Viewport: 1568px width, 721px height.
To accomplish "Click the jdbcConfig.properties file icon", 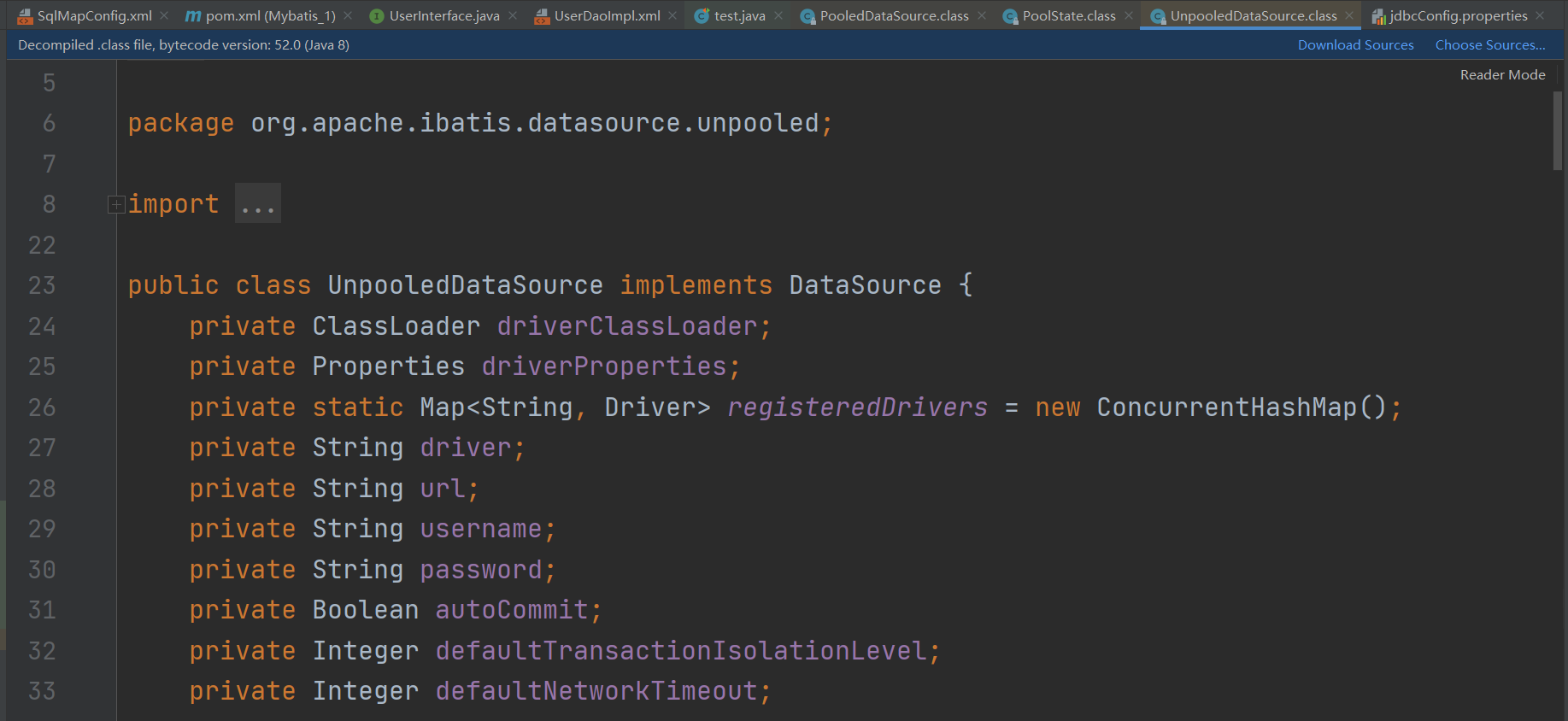I will click(1378, 16).
